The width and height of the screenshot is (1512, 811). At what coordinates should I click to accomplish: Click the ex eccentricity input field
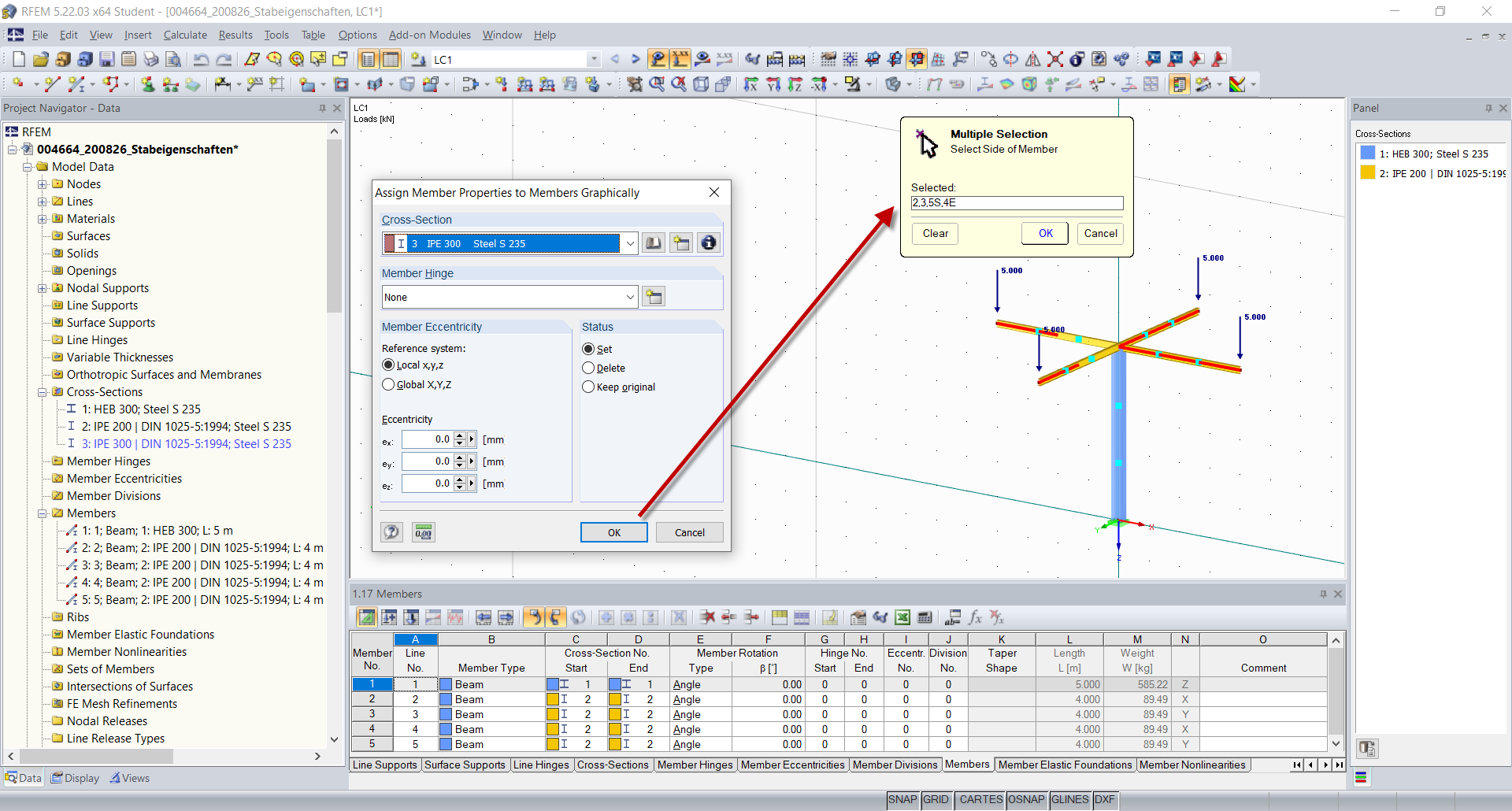[x=428, y=439]
